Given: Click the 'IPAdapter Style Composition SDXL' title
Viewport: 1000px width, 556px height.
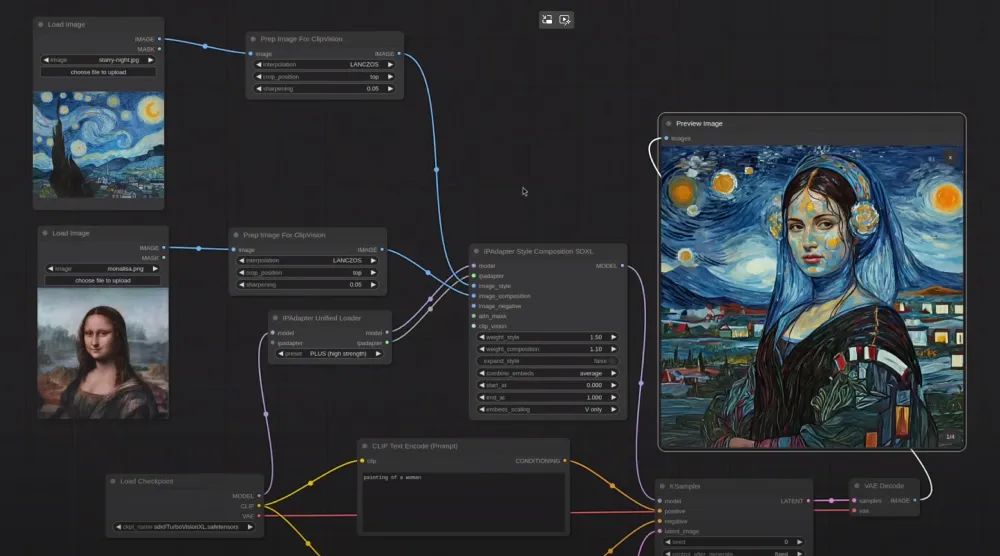Looking at the screenshot, I should coord(538,251).
